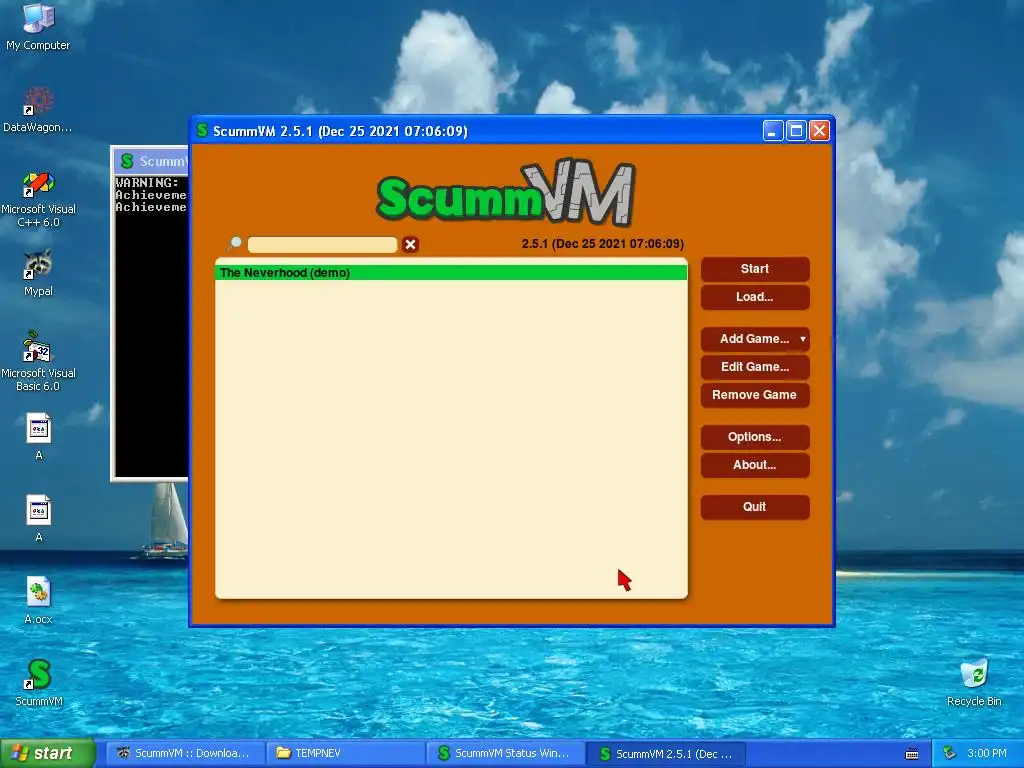Select the DataWagon desktop shortcut
The width and height of the screenshot is (1024, 768).
pyautogui.click(x=38, y=109)
